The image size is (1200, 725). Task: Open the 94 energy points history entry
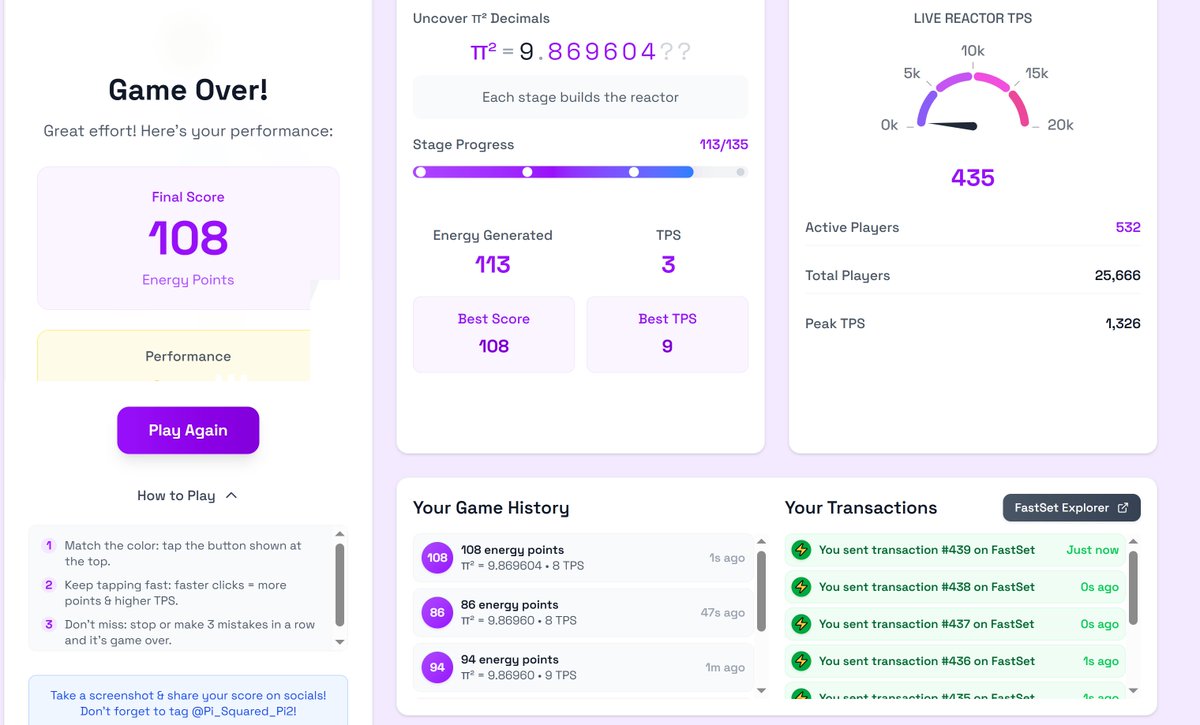pyautogui.click(x=583, y=667)
